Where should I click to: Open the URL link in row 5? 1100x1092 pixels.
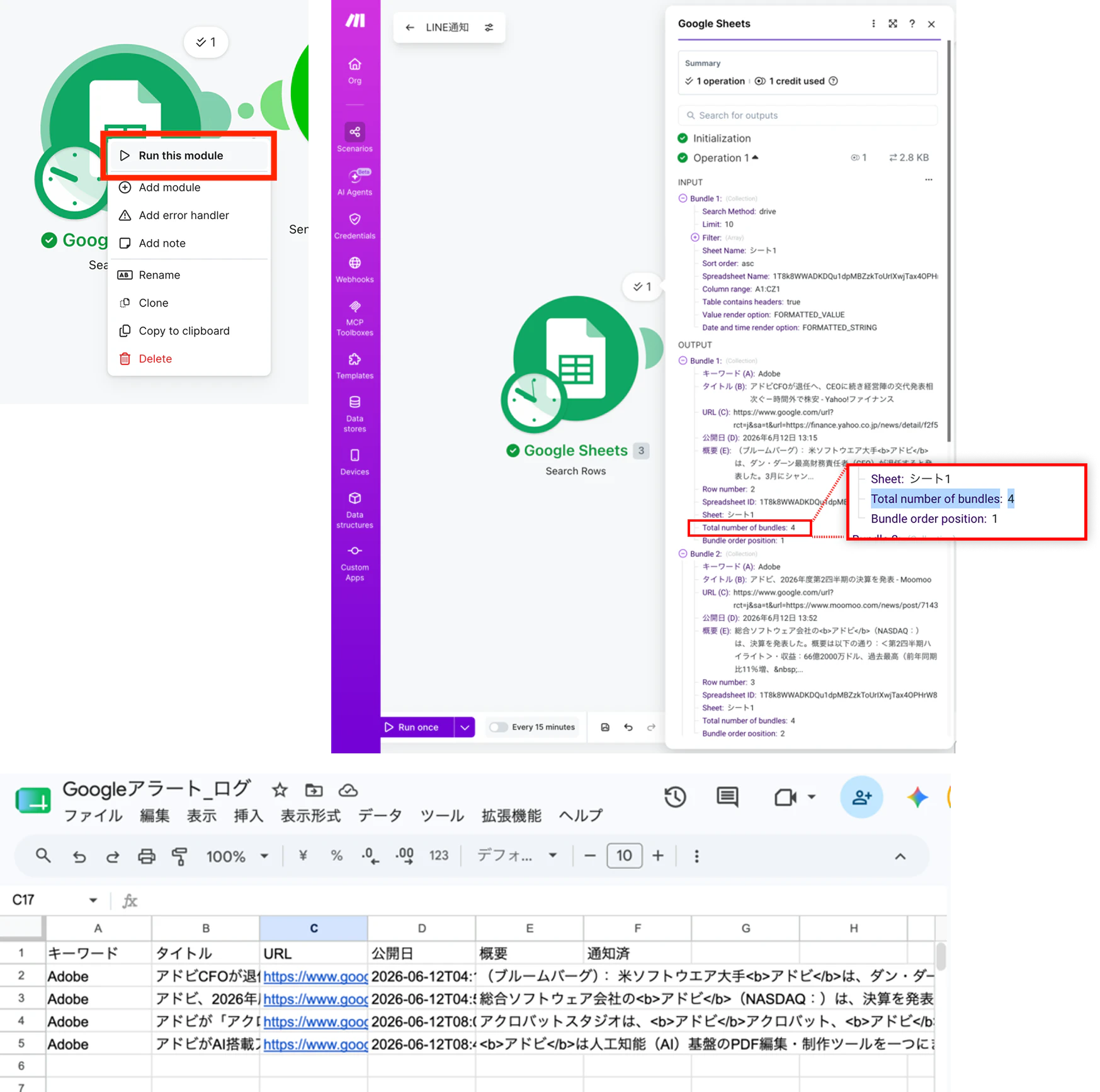(315, 1044)
